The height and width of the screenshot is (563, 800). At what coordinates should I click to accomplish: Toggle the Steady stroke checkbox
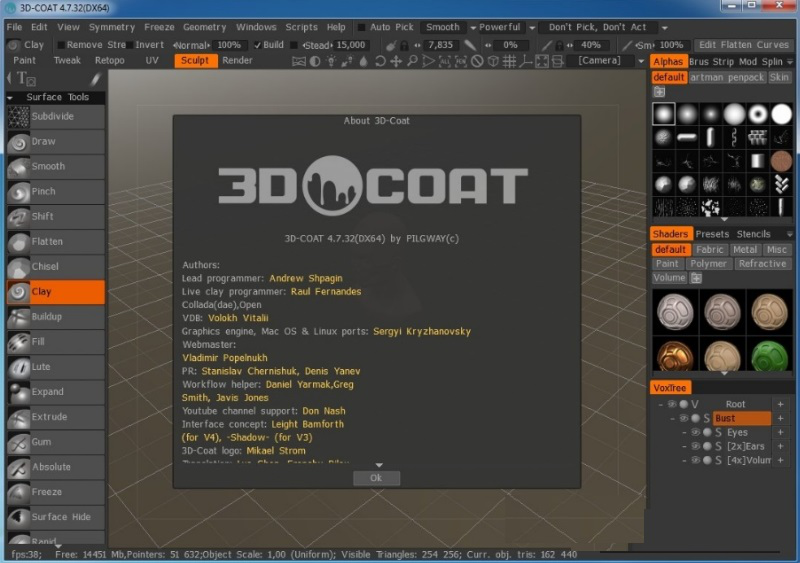coord(294,45)
